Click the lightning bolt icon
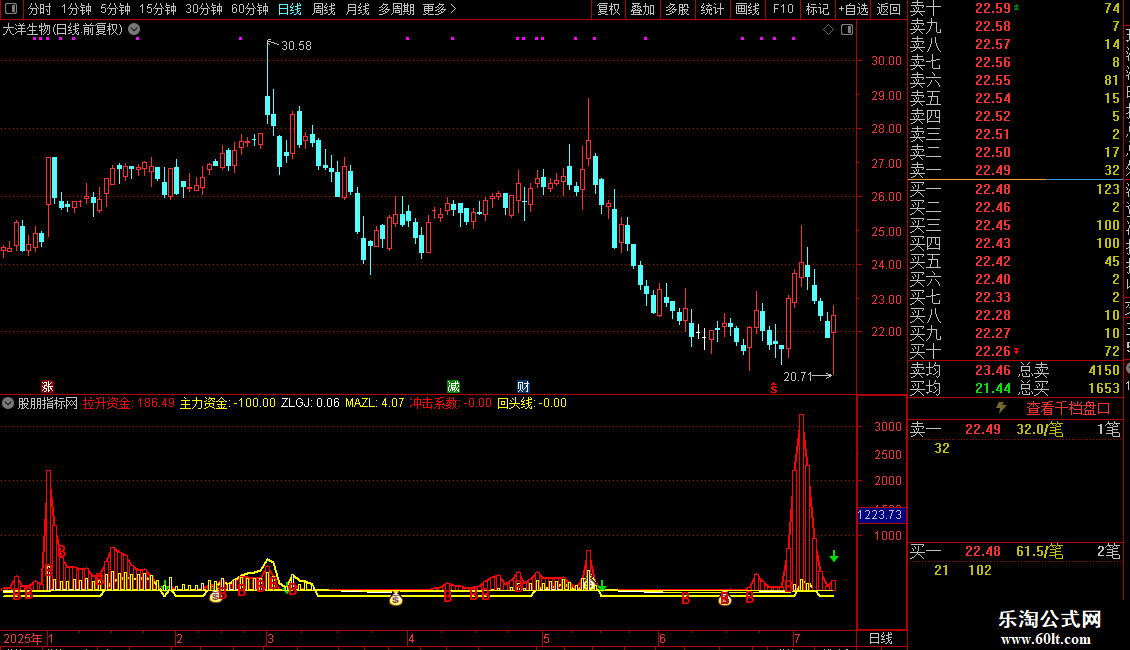The height and width of the screenshot is (650, 1130). pos(1001,408)
